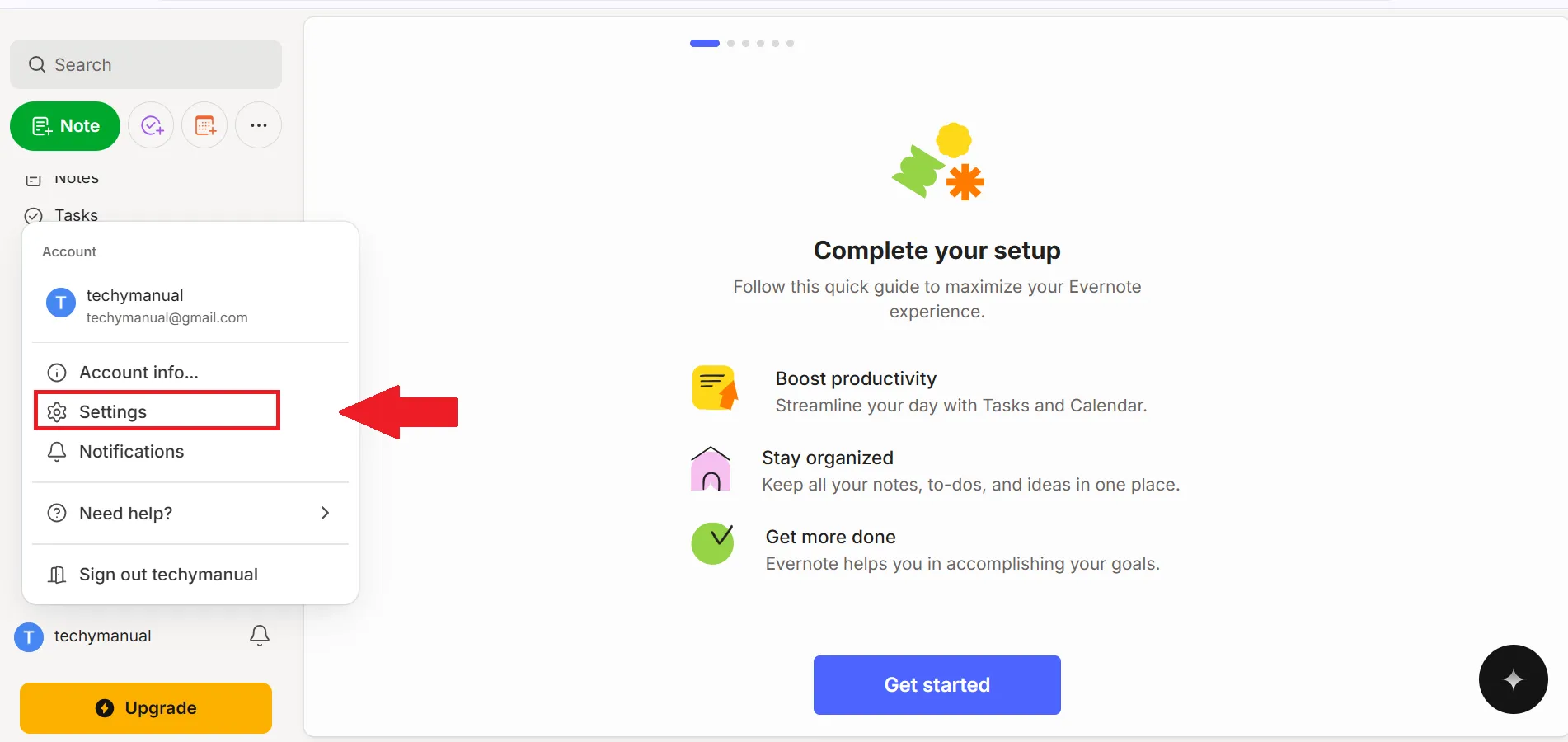
Task: Select the Notes icon in the sidebar
Action: tap(33, 178)
